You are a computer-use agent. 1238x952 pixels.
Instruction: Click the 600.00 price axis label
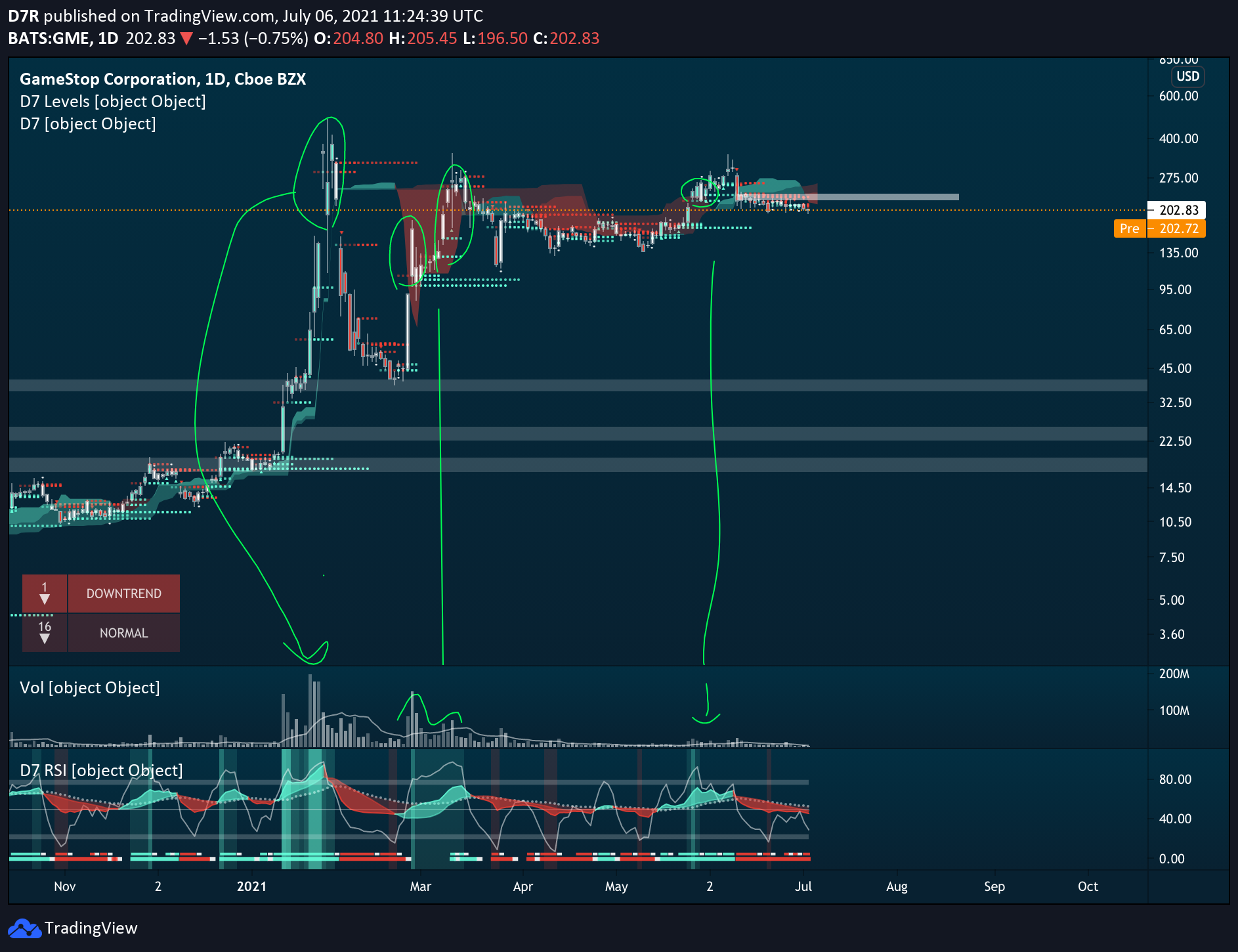[x=1178, y=96]
